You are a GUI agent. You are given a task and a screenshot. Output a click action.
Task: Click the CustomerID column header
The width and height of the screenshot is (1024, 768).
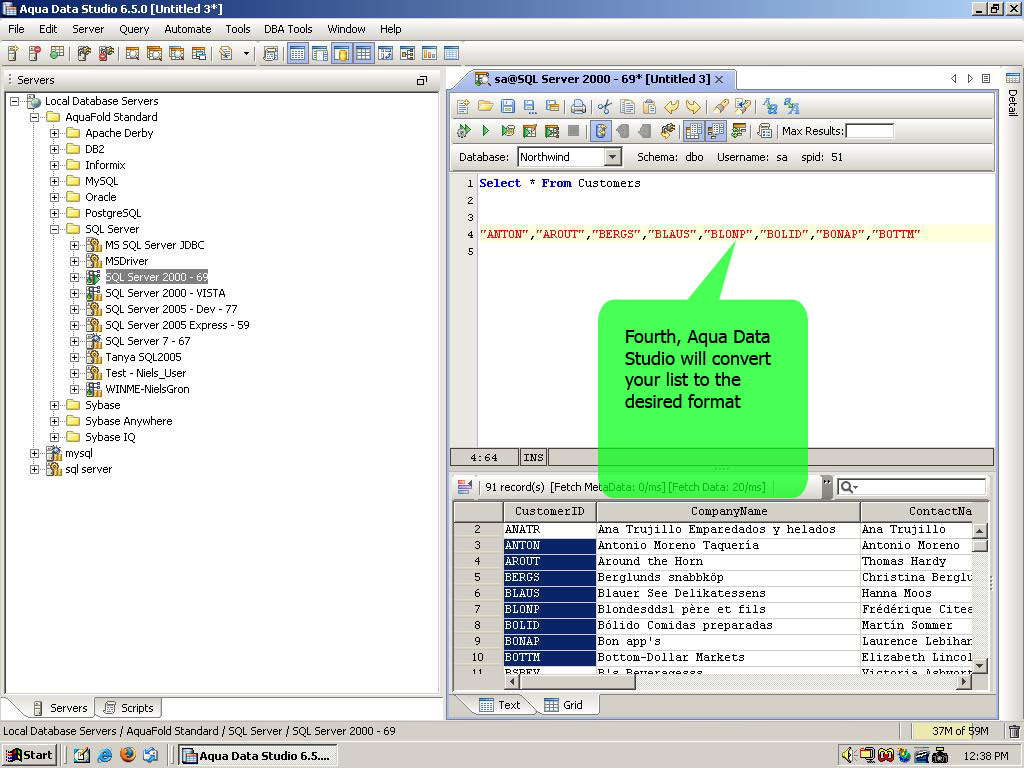tap(549, 511)
